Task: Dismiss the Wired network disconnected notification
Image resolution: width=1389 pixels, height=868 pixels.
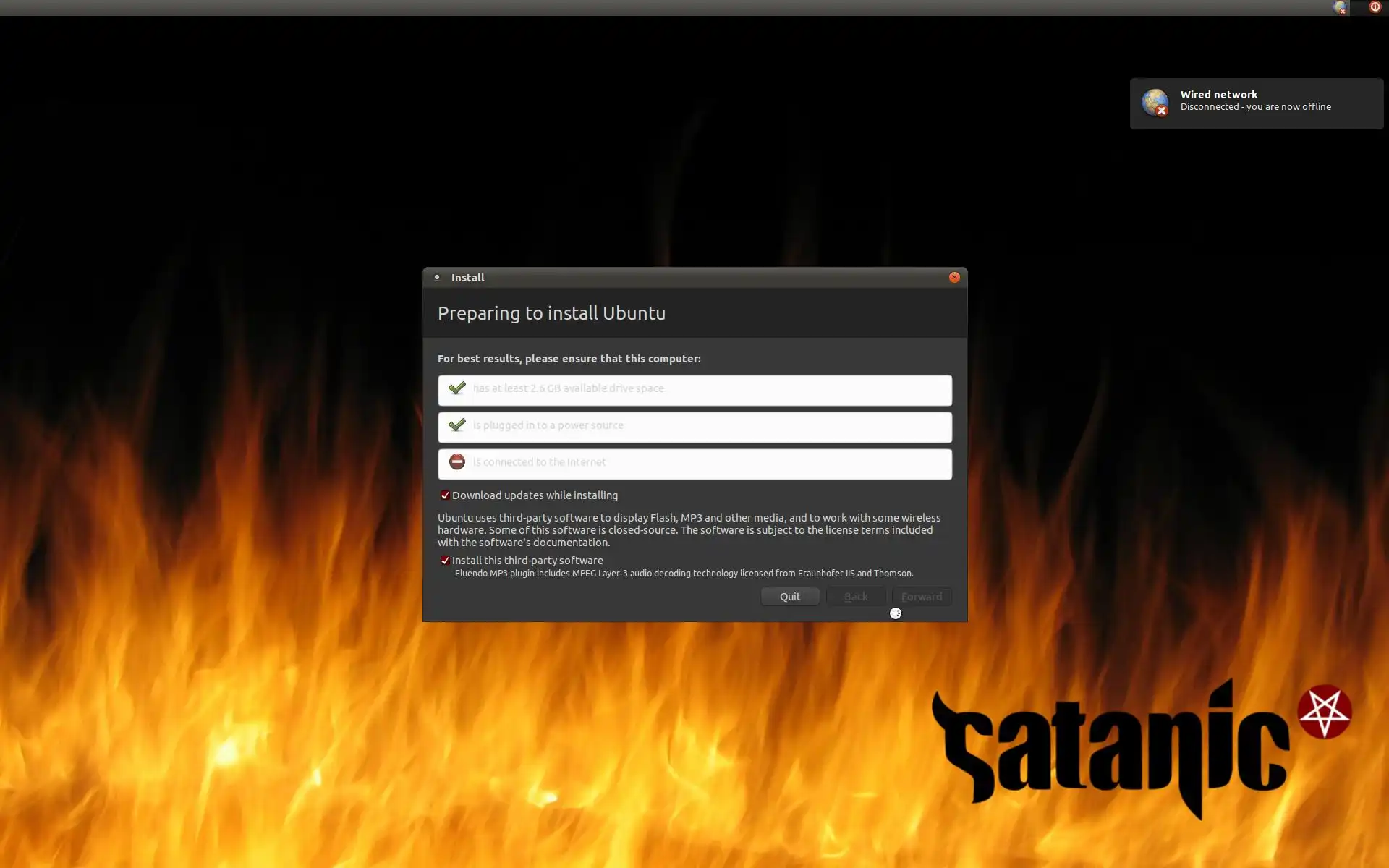Action: (x=1257, y=103)
